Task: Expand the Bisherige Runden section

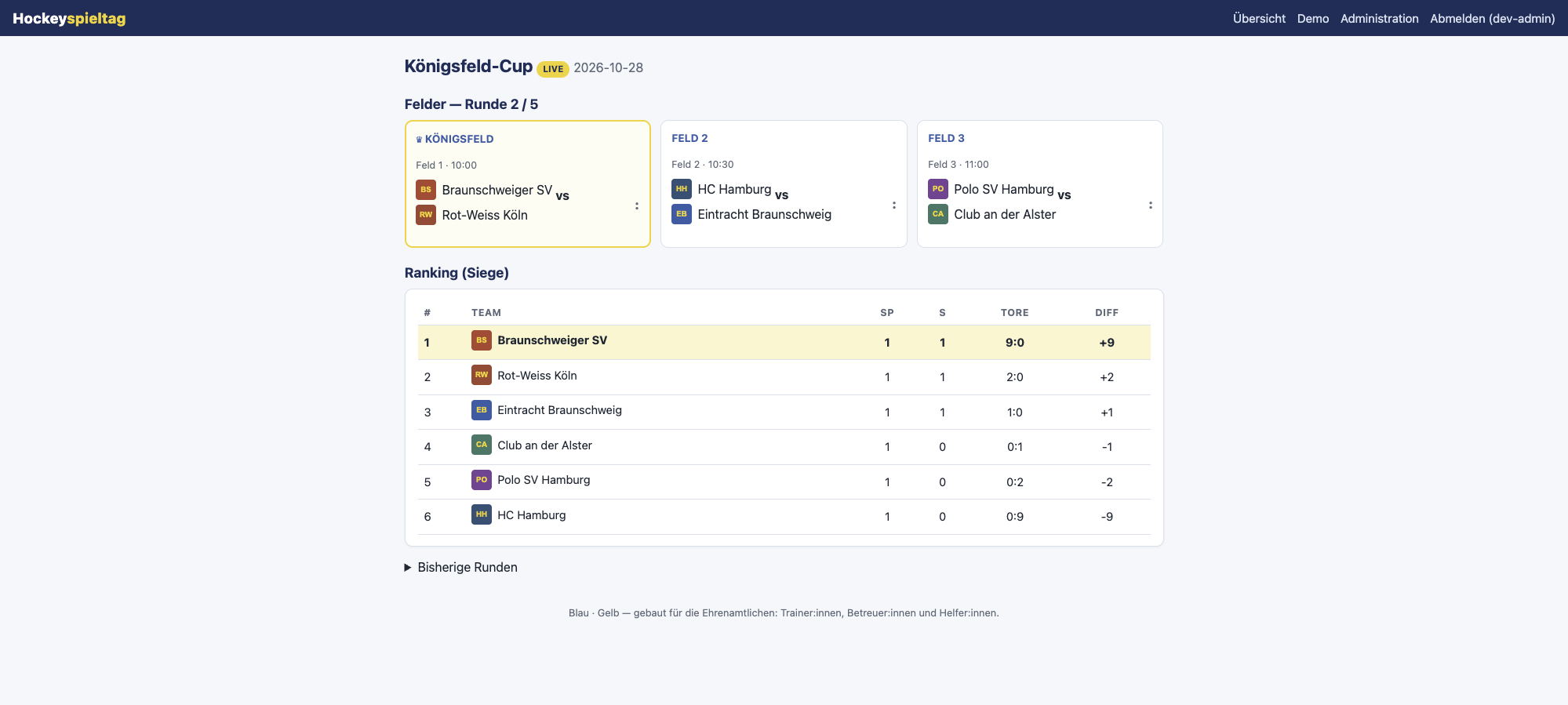Action: (461, 567)
